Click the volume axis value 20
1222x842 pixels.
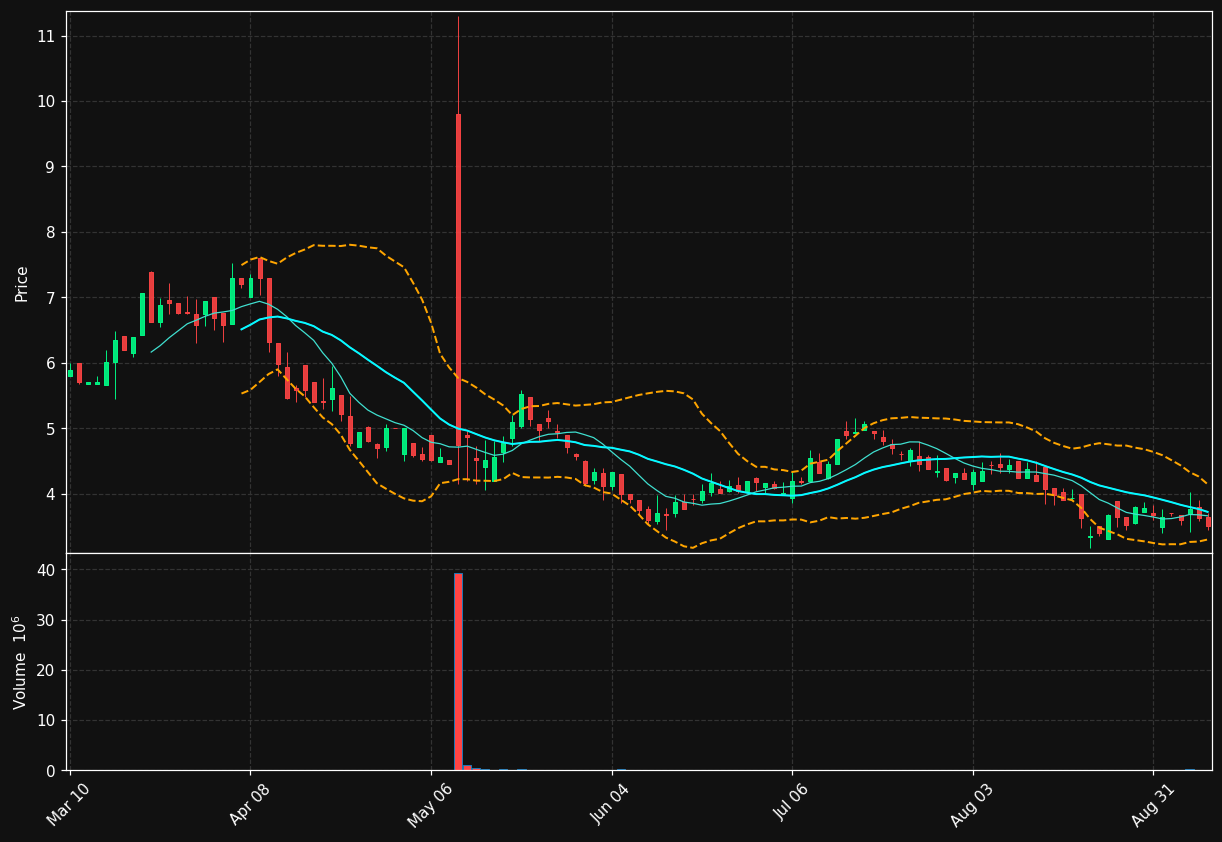[46, 670]
